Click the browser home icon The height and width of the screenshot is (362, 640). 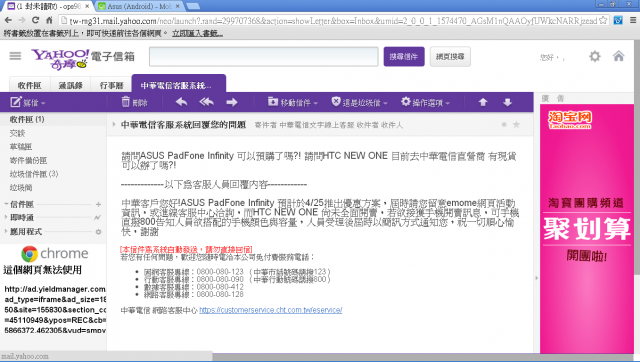49,20
